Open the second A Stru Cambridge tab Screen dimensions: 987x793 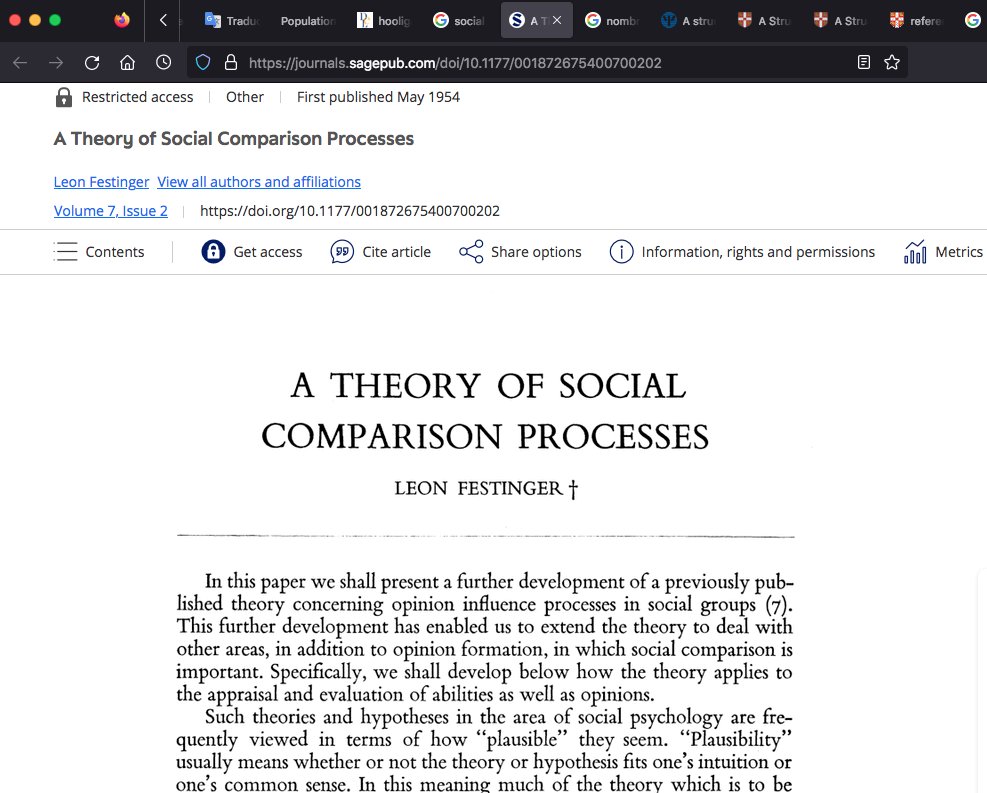(841, 21)
